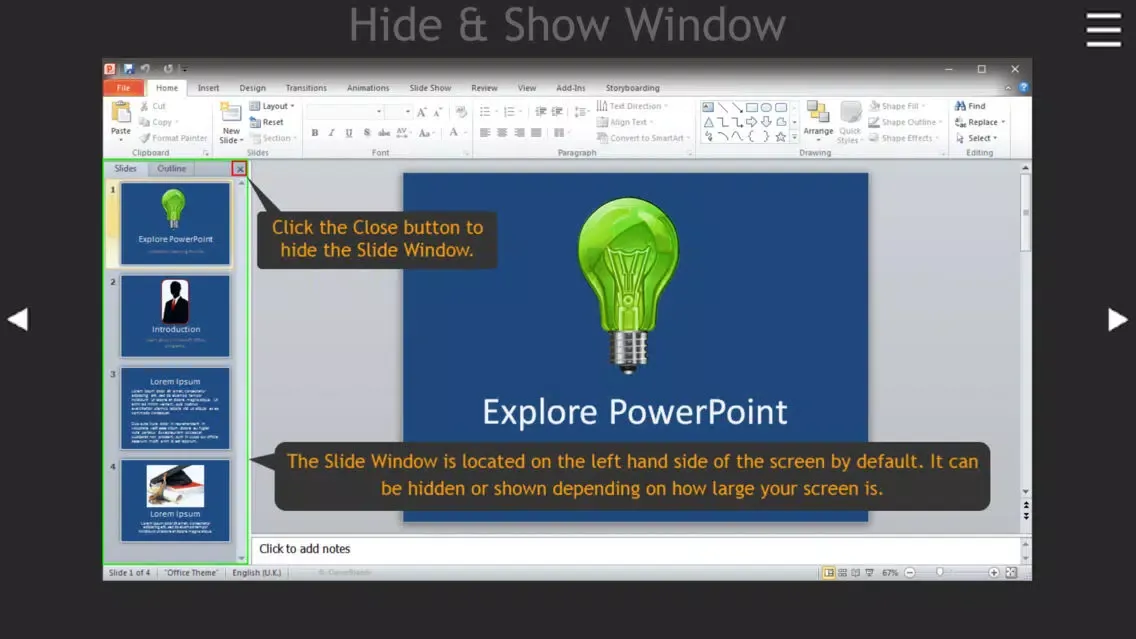Click the Find button
This screenshot has width=1136, height=639.
970,106
